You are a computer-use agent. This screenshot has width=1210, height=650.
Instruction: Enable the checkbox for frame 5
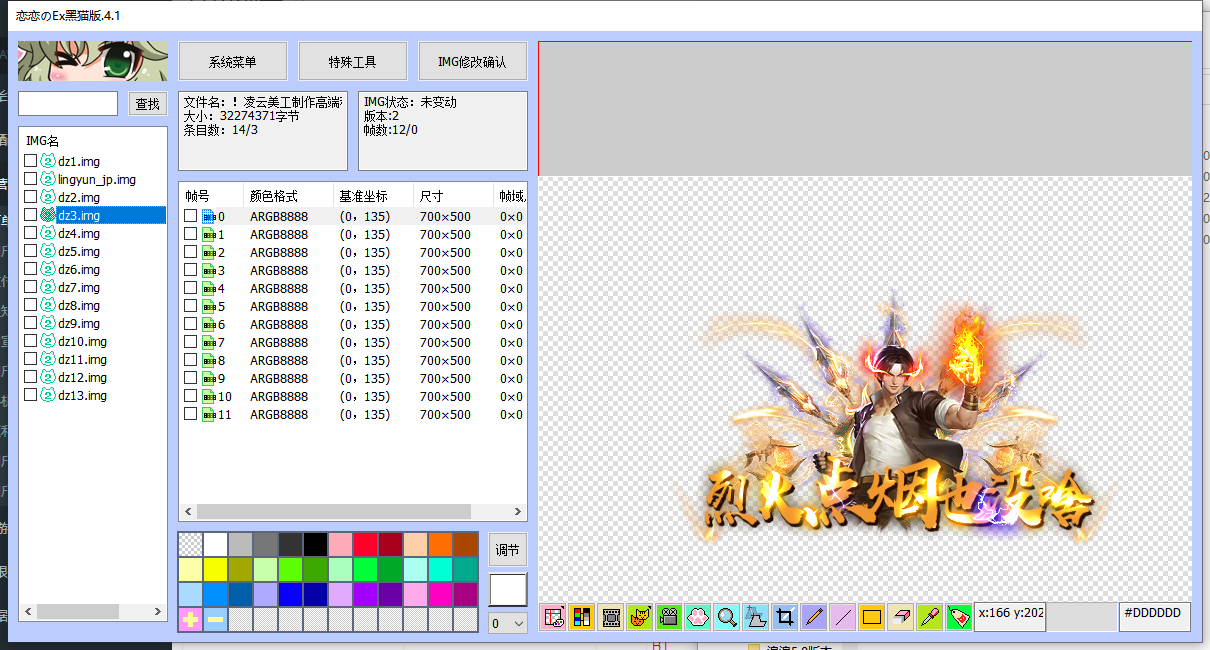[189, 306]
